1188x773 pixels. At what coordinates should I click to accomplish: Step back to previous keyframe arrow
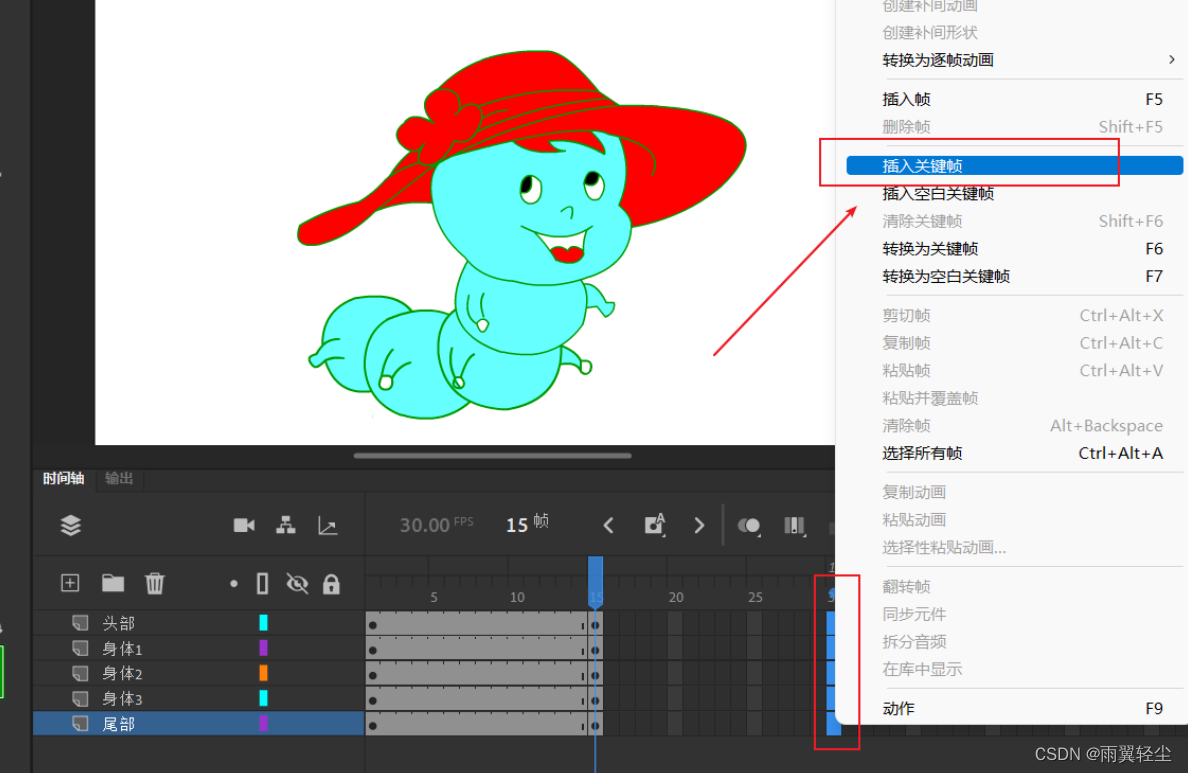[x=608, y=525]
